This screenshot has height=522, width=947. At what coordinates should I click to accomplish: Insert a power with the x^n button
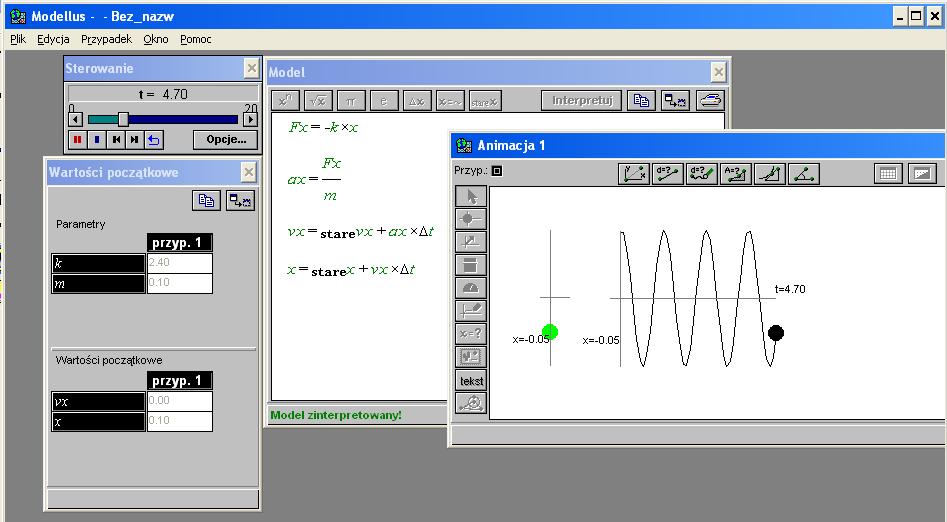(x=286, y=101)
